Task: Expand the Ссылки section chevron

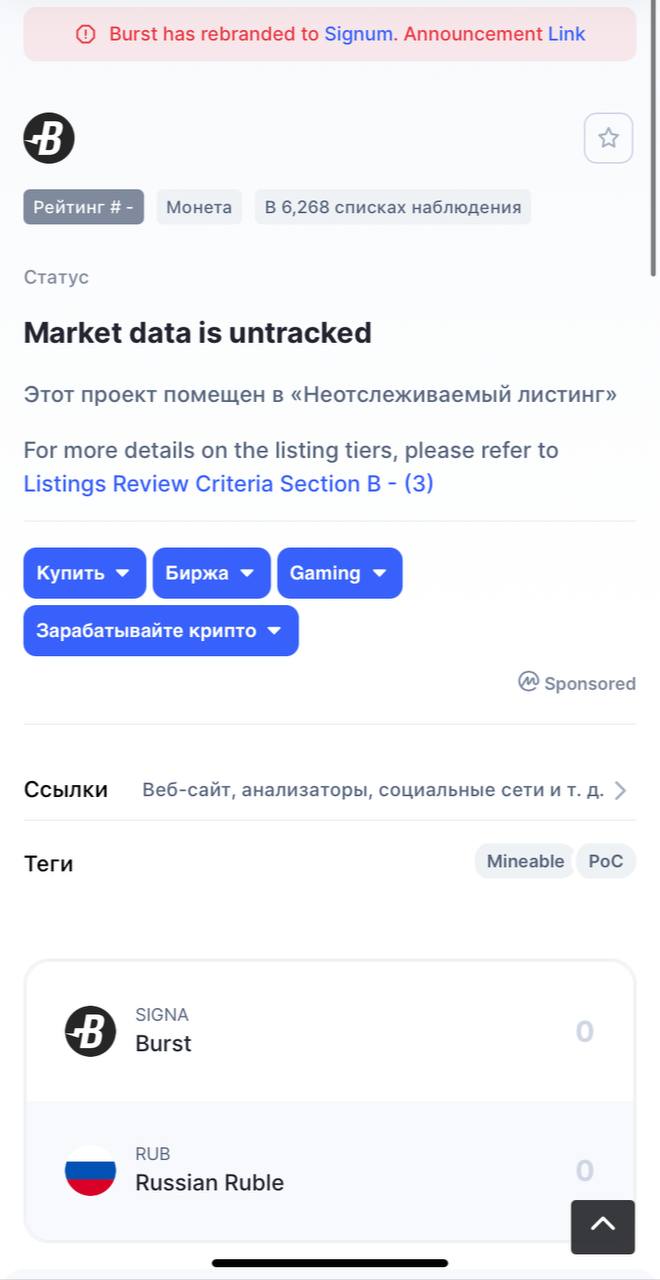Action: [620, 790]
